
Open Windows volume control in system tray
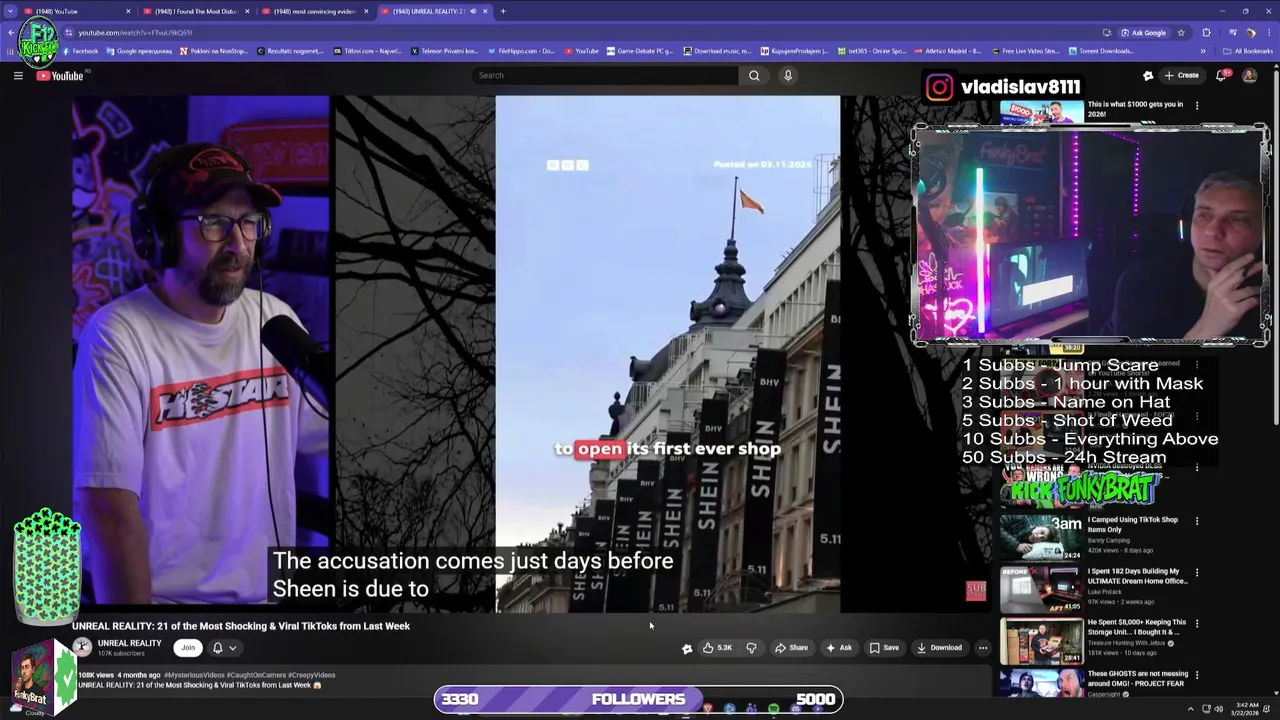tap(1218, 709)
